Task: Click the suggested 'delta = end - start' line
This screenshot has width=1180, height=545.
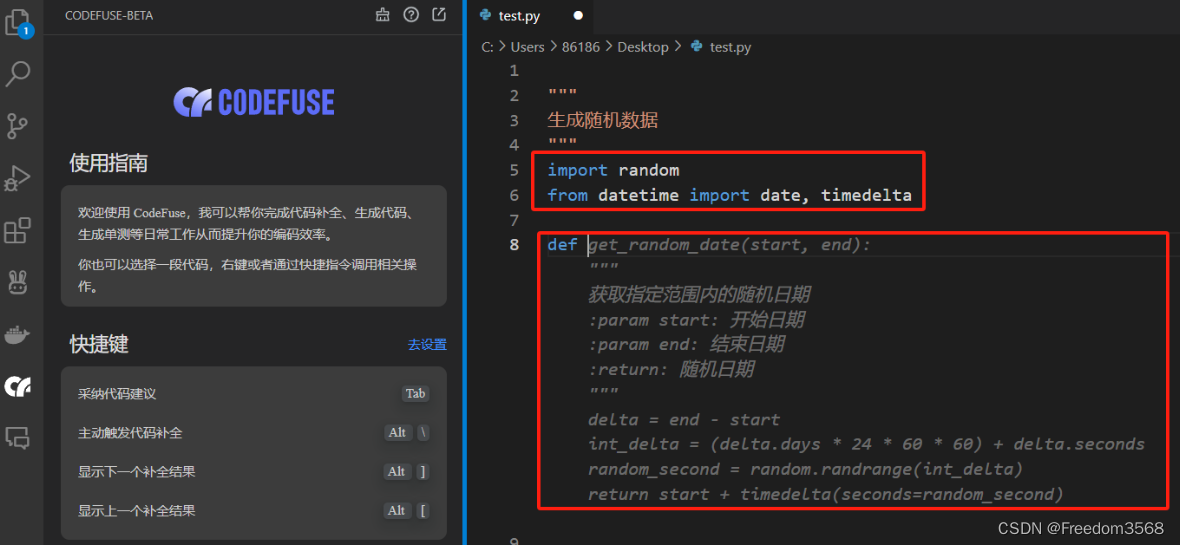Action: point(684,419)
